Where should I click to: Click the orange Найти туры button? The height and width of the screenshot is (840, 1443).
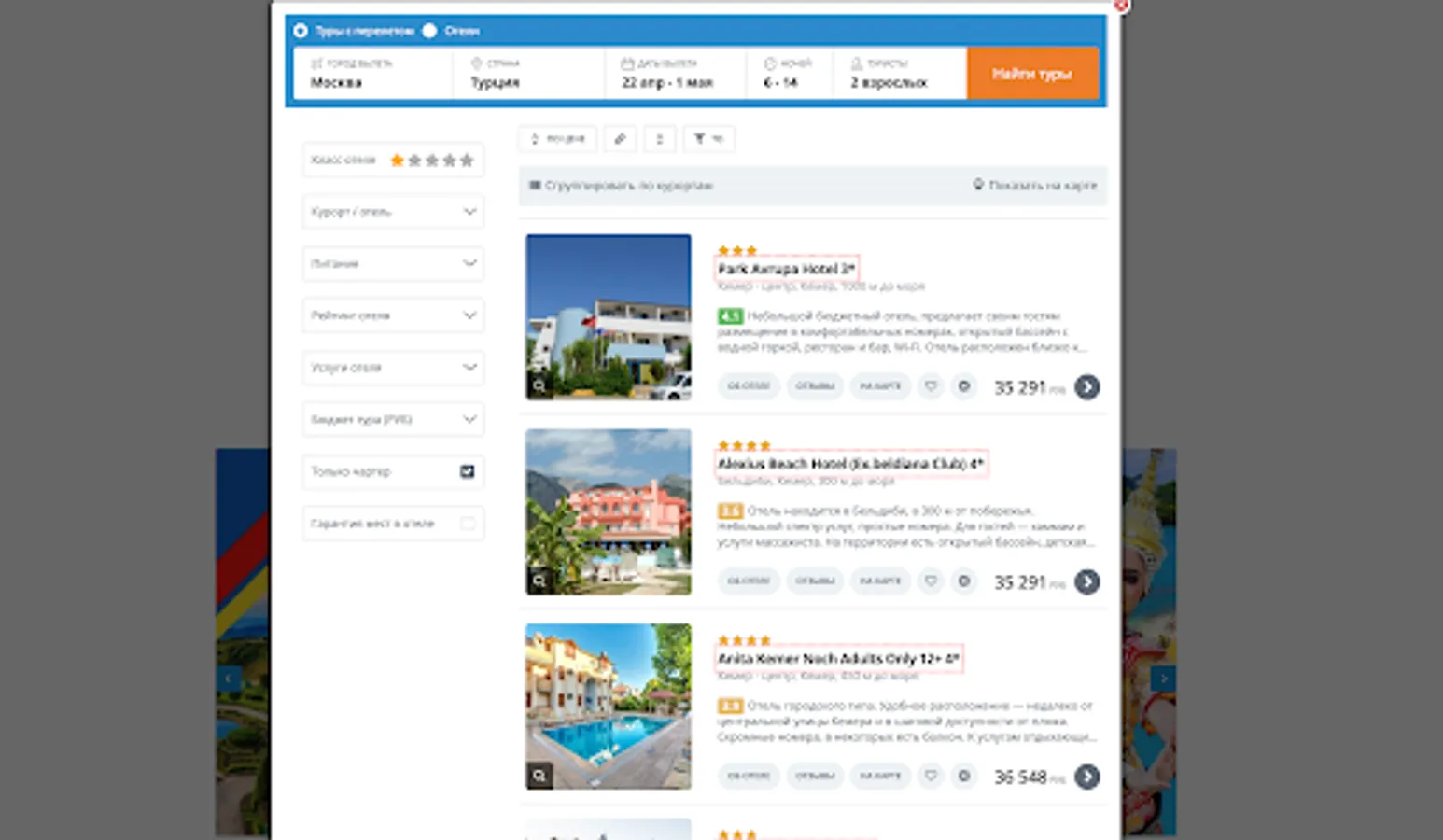[1032, 73]
